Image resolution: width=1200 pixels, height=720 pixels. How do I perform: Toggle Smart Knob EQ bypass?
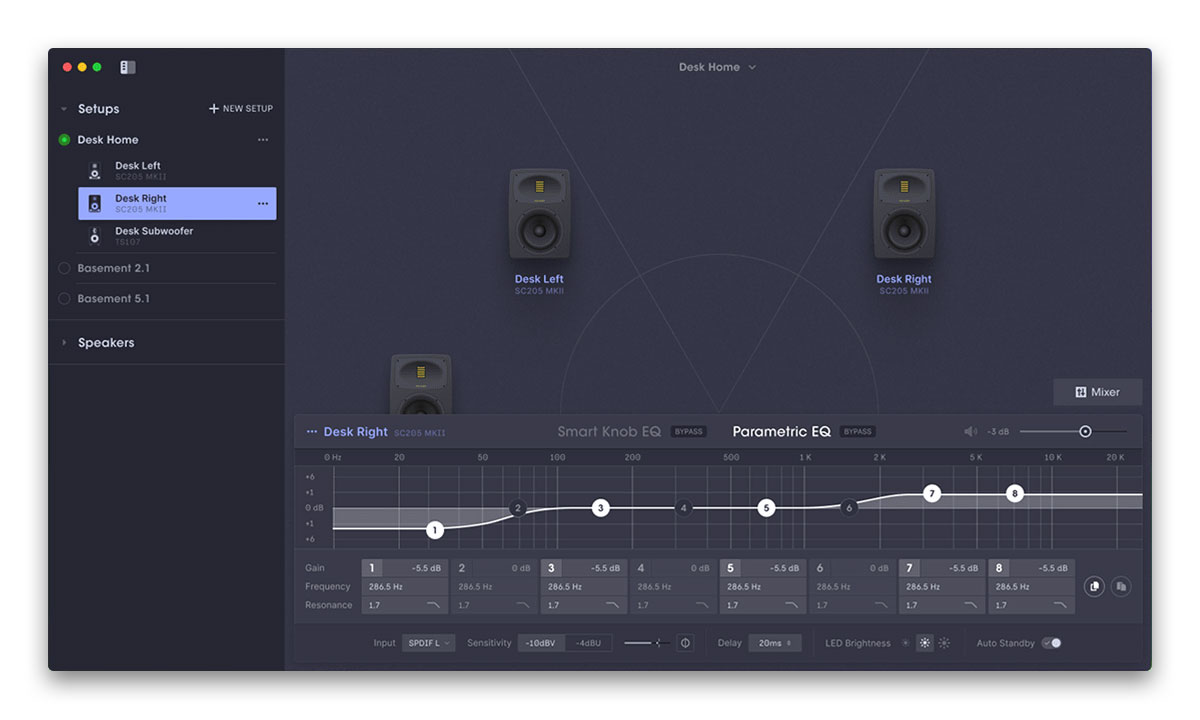[688, 432]
